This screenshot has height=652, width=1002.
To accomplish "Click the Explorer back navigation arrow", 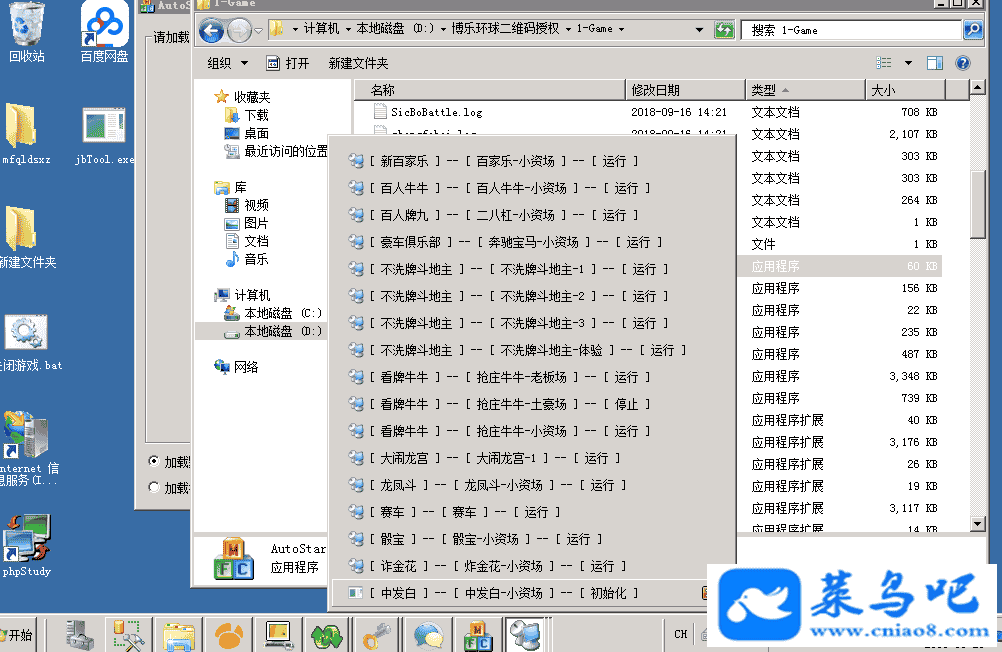I will tap(211, 31).
